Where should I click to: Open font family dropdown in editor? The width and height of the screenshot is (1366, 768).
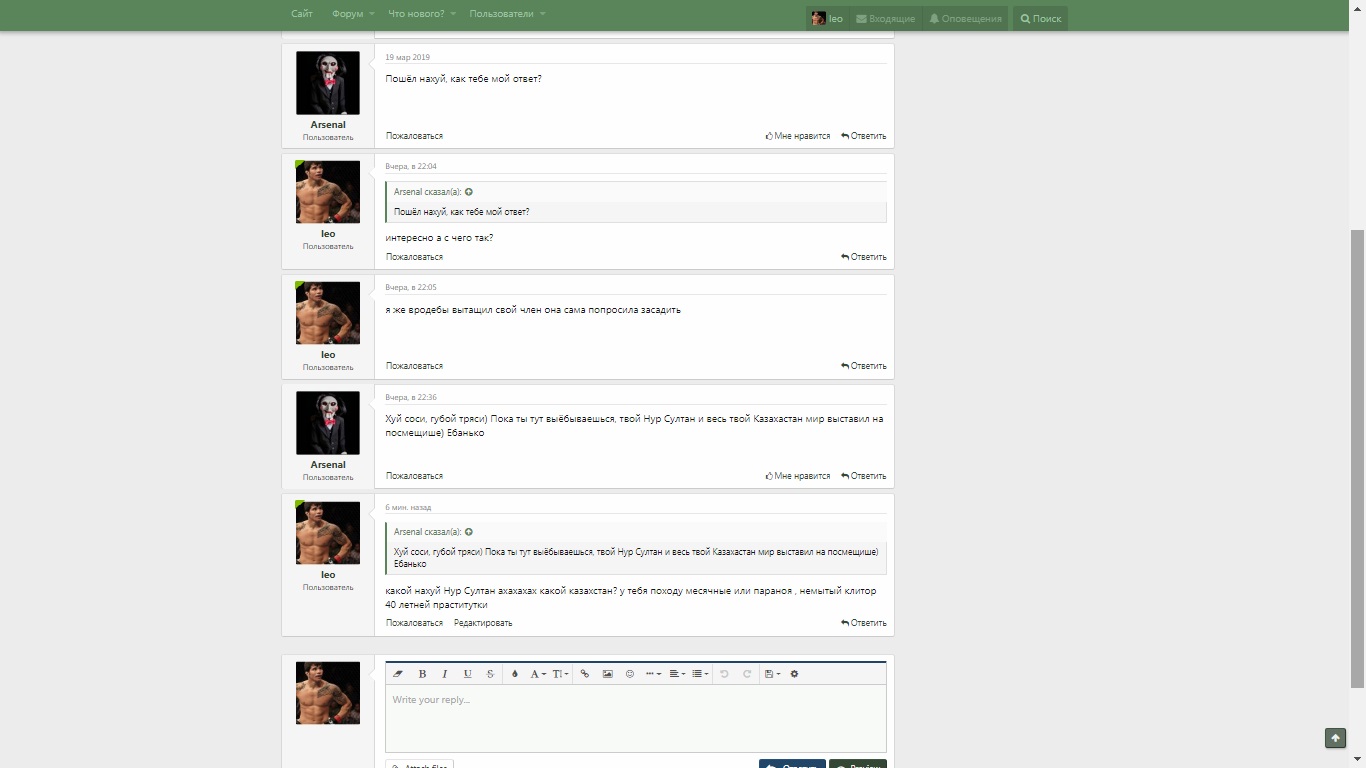(x=538, y=674)
